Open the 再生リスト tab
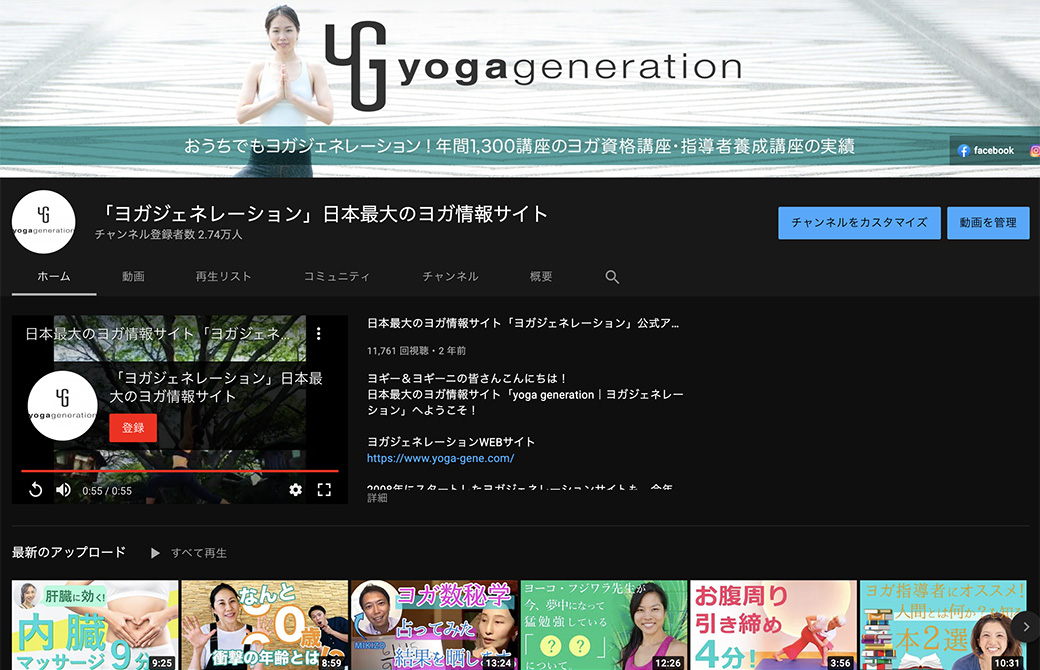The image size is (1040, 670). pyautogui.click(x=223, y=276)
